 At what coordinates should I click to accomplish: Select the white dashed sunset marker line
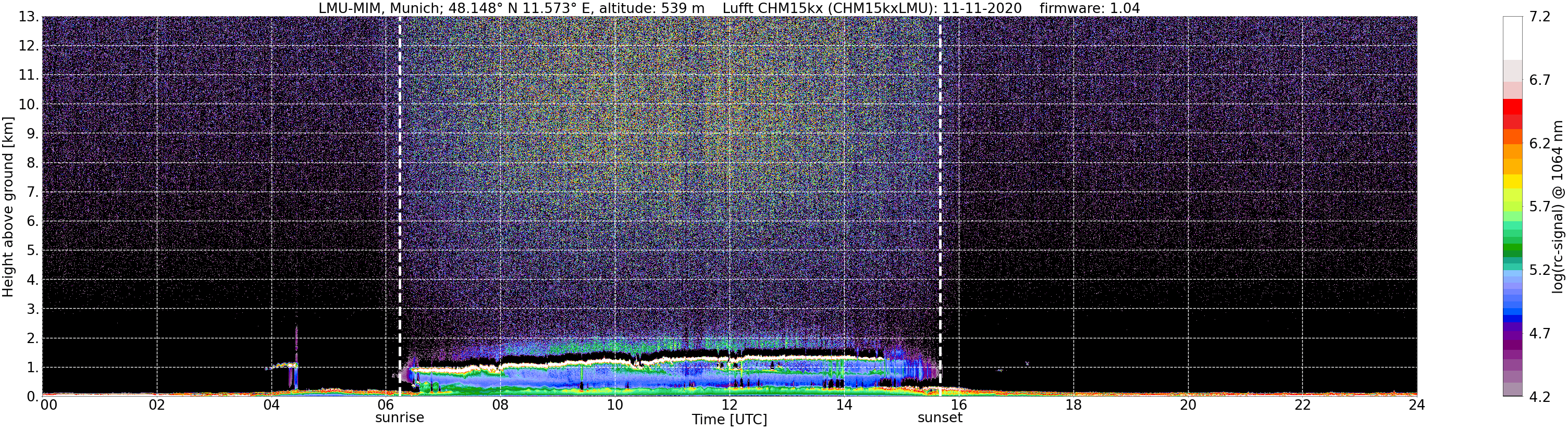[x=941, y=206]
